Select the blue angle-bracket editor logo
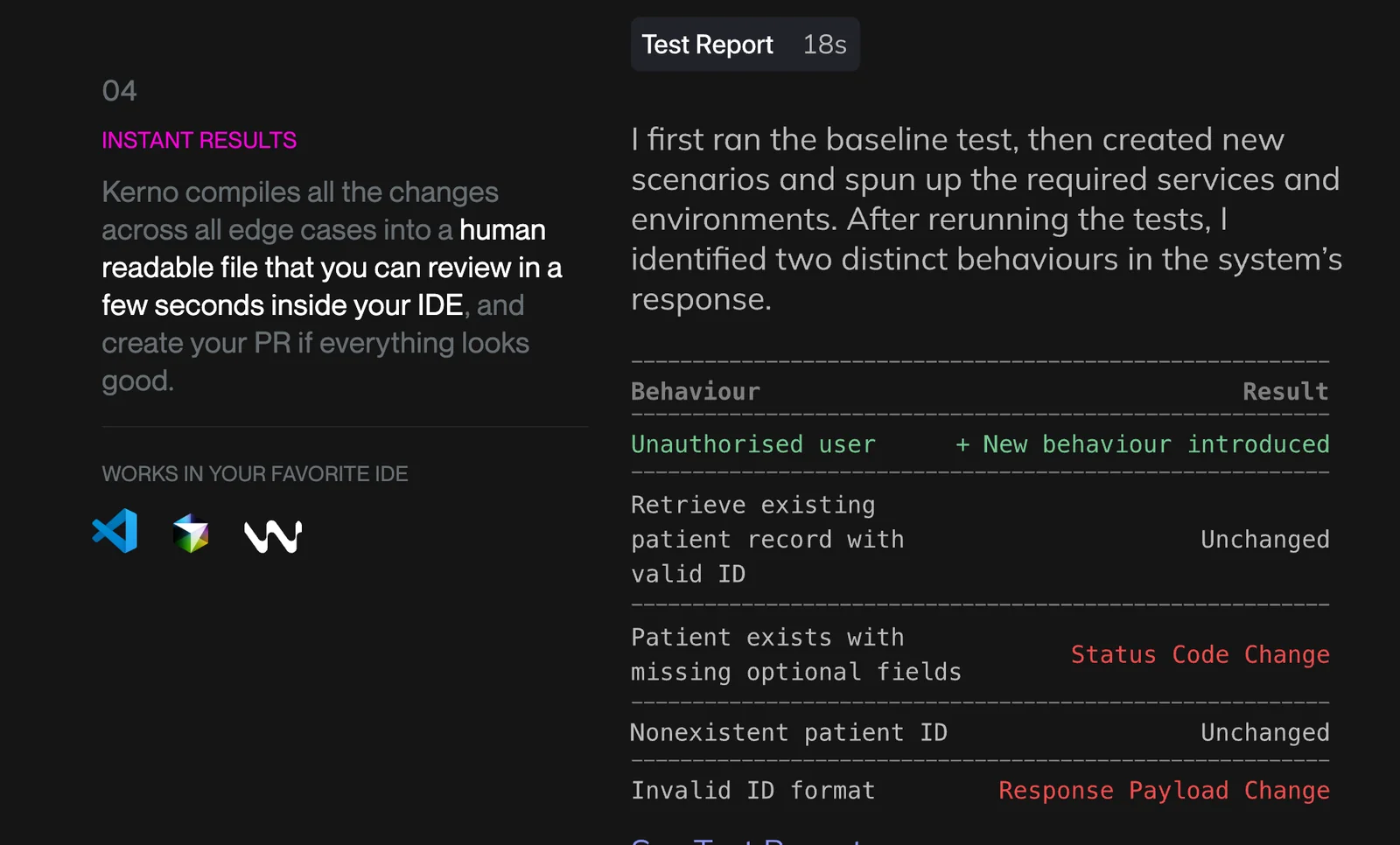 click(115, 531)
